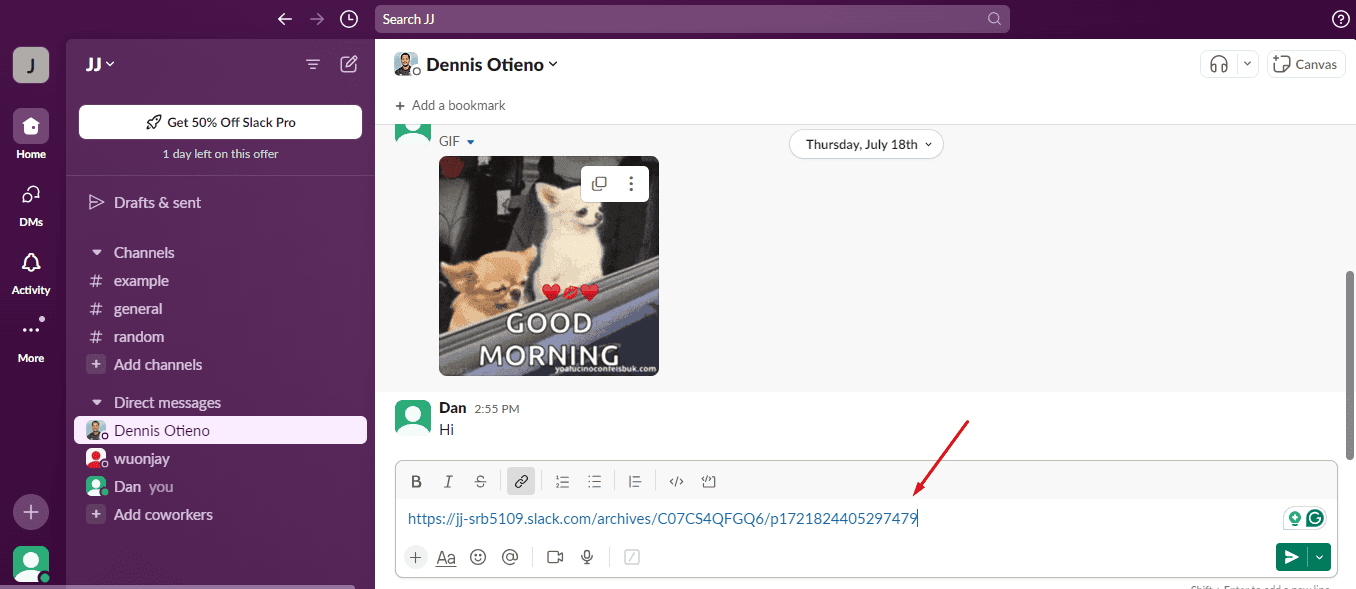
Task: Click the JJ workspace avatar in sidebar
Action: [x=31, y=65]
